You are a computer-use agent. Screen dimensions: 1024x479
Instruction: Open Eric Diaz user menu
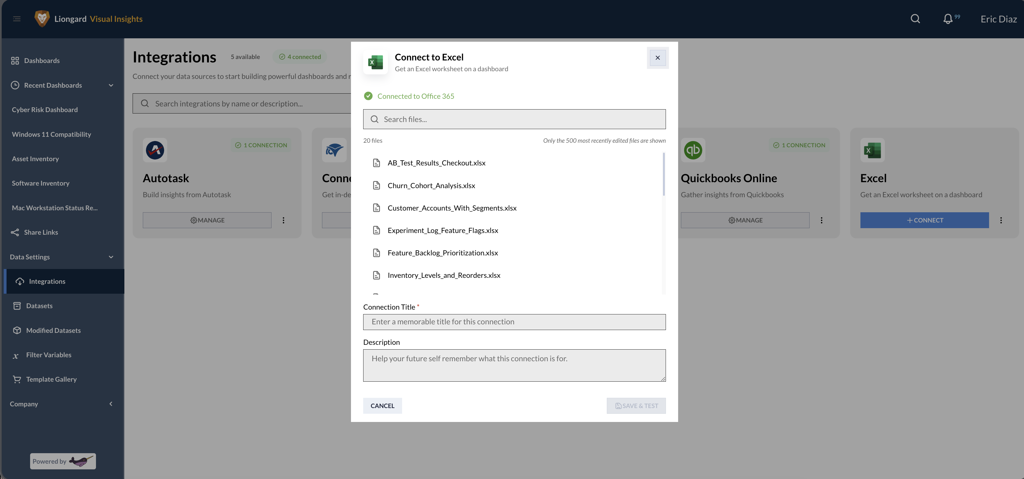998,19
